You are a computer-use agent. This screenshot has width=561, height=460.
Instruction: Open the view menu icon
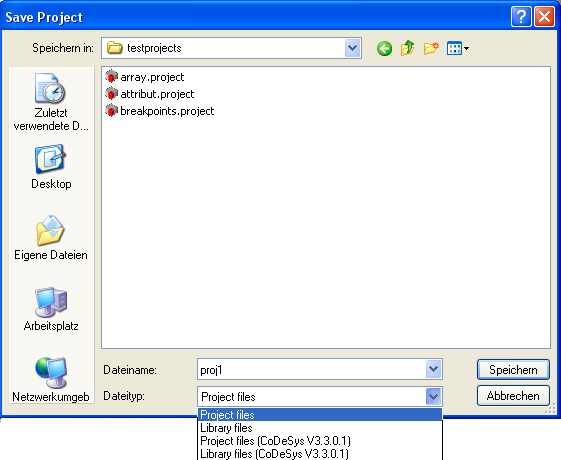(458, 48)
